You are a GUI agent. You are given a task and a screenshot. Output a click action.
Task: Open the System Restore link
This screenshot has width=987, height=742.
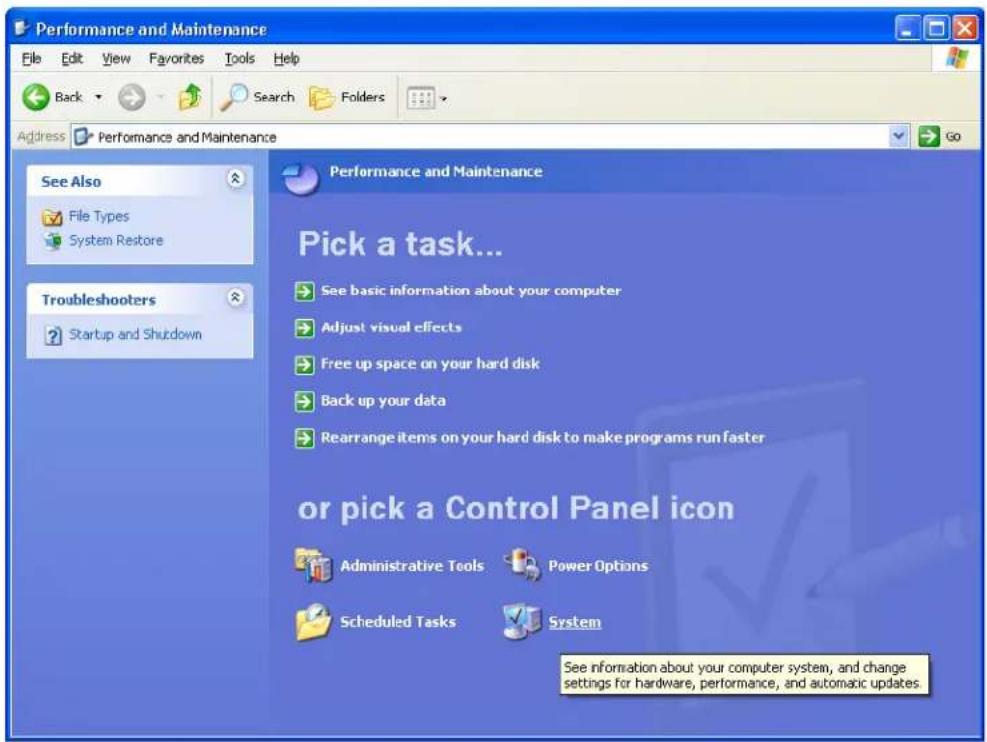pos(116,240)
